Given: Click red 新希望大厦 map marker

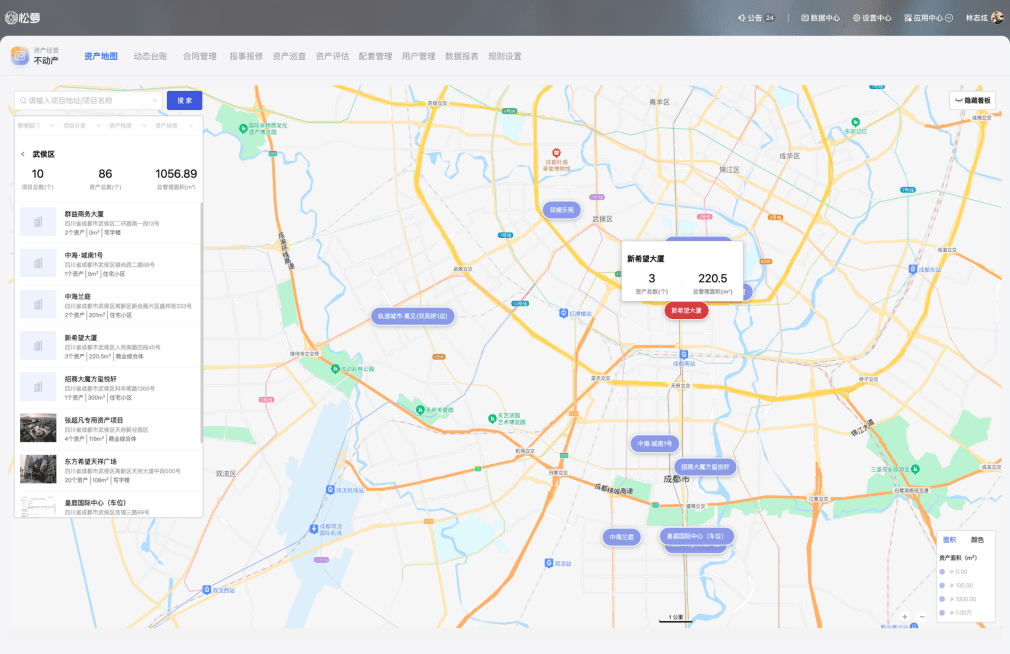Looking at the screenshot, I should [x=687, y=311].
